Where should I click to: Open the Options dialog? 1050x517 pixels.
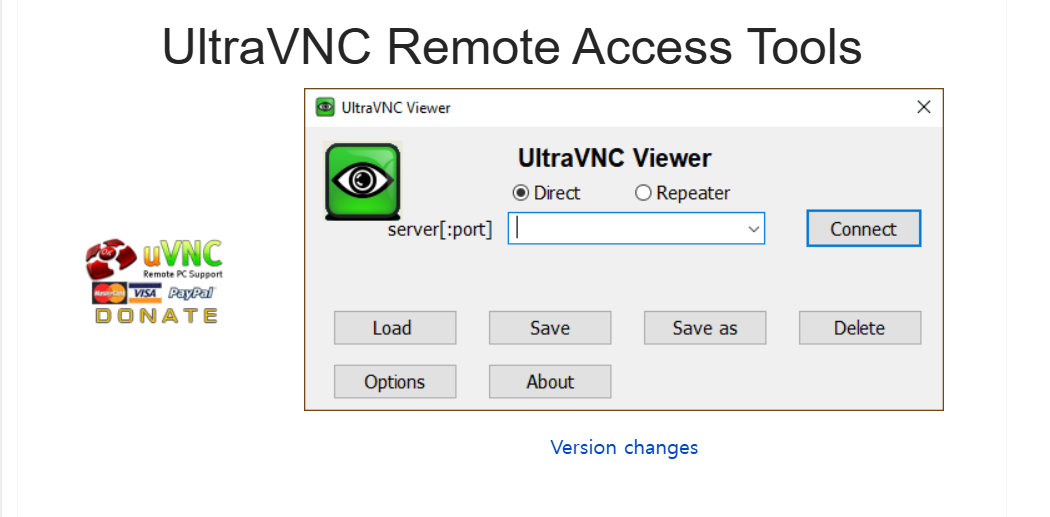pos(394,382)
